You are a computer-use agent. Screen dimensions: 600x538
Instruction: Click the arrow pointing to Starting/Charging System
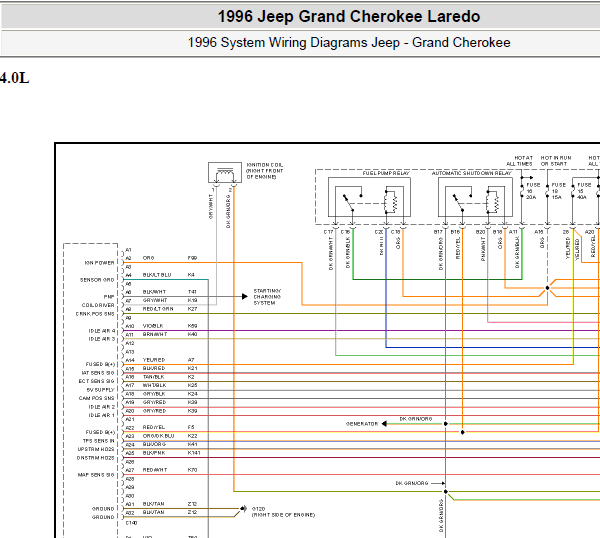tap(245, 297)
